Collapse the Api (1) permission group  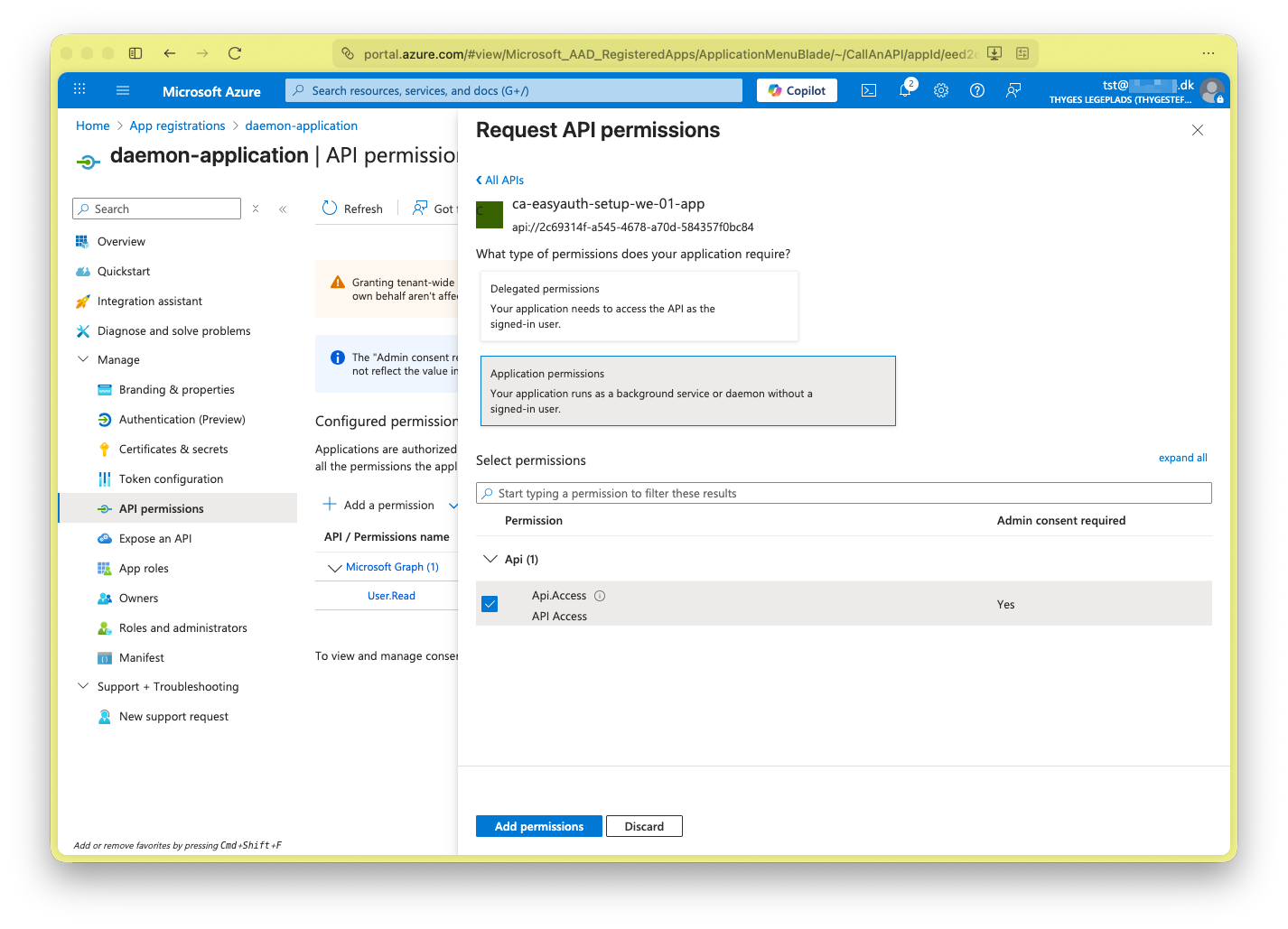click(x=490, y=560)
